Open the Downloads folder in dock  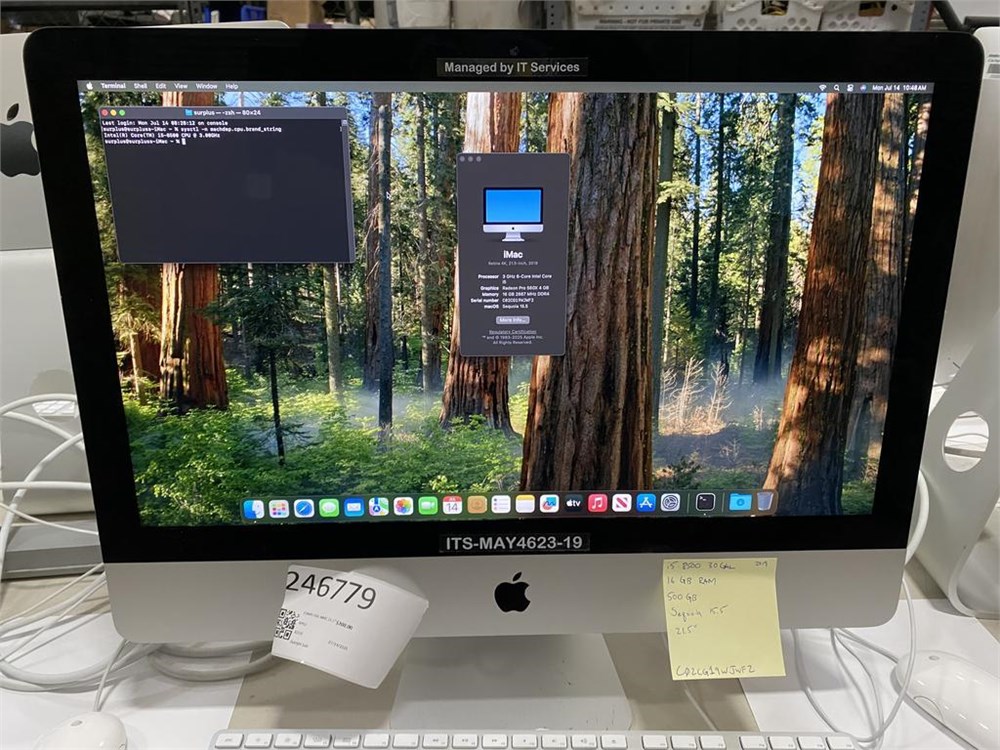[740, 502]
